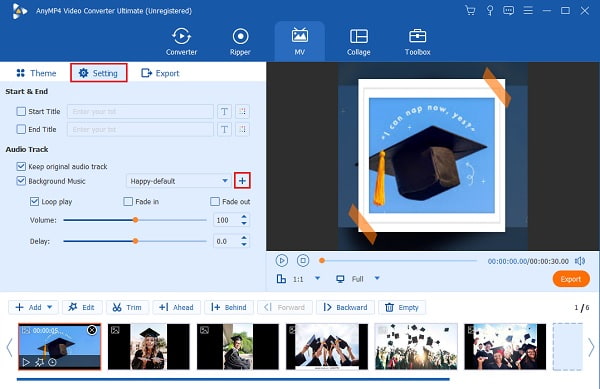The height and width of the screenshot is (389, 600).
Task: Disable the Loop play checkbox
Action: 34,202
